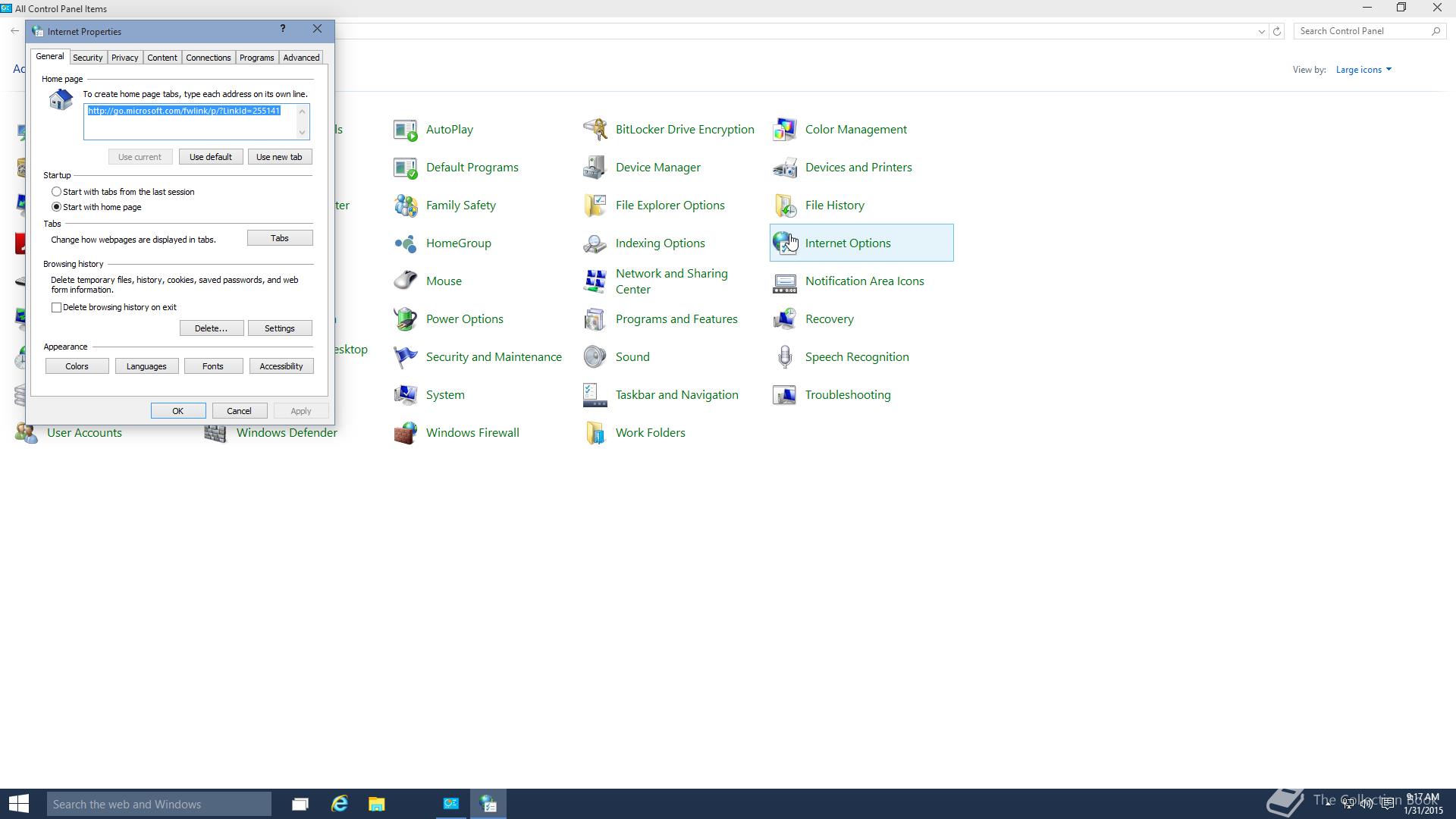
Task: Open the Recovery icon
Action: (785, 319)
